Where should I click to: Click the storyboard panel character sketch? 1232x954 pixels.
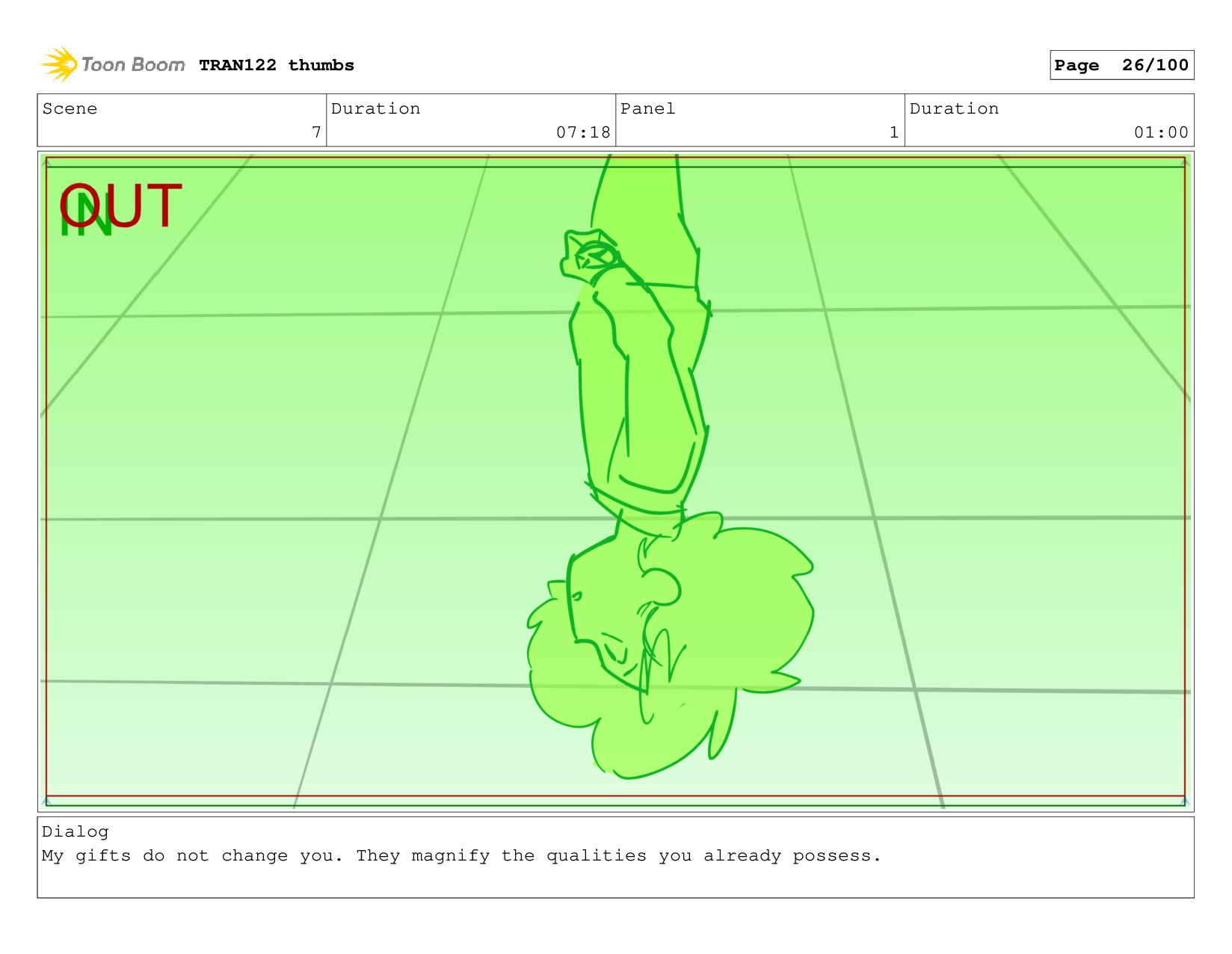(x=670, y=467)
